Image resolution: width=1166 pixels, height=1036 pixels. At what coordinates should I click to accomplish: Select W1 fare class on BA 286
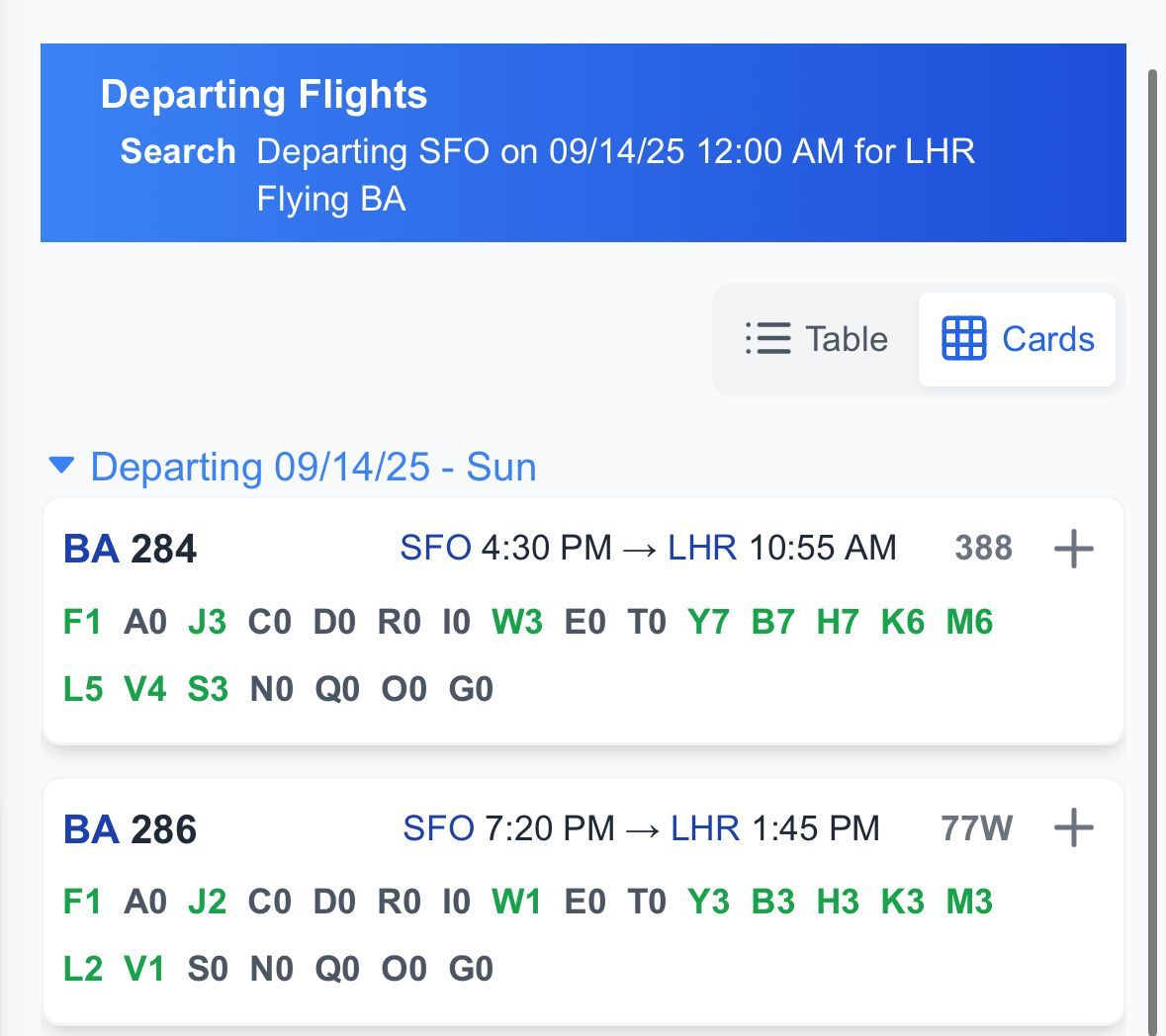[516, 902]
